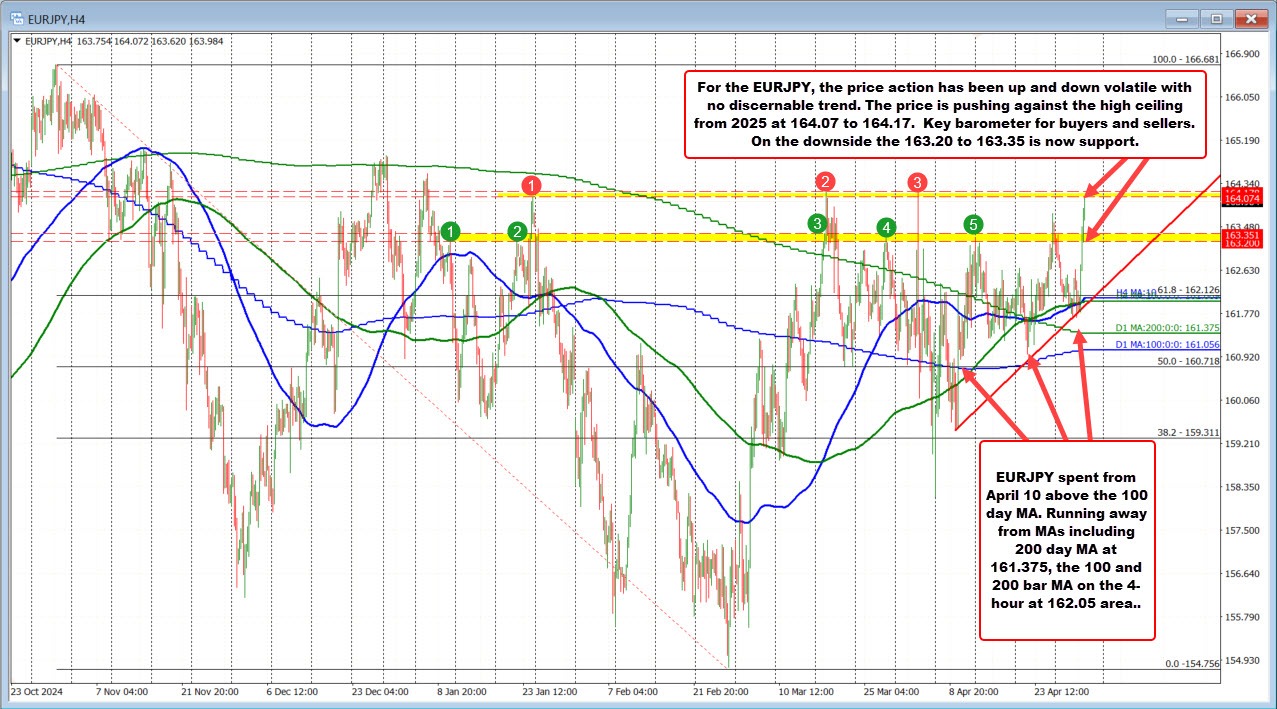
Task: Click the red circled 2 marker in March
Action: point(825,182)
